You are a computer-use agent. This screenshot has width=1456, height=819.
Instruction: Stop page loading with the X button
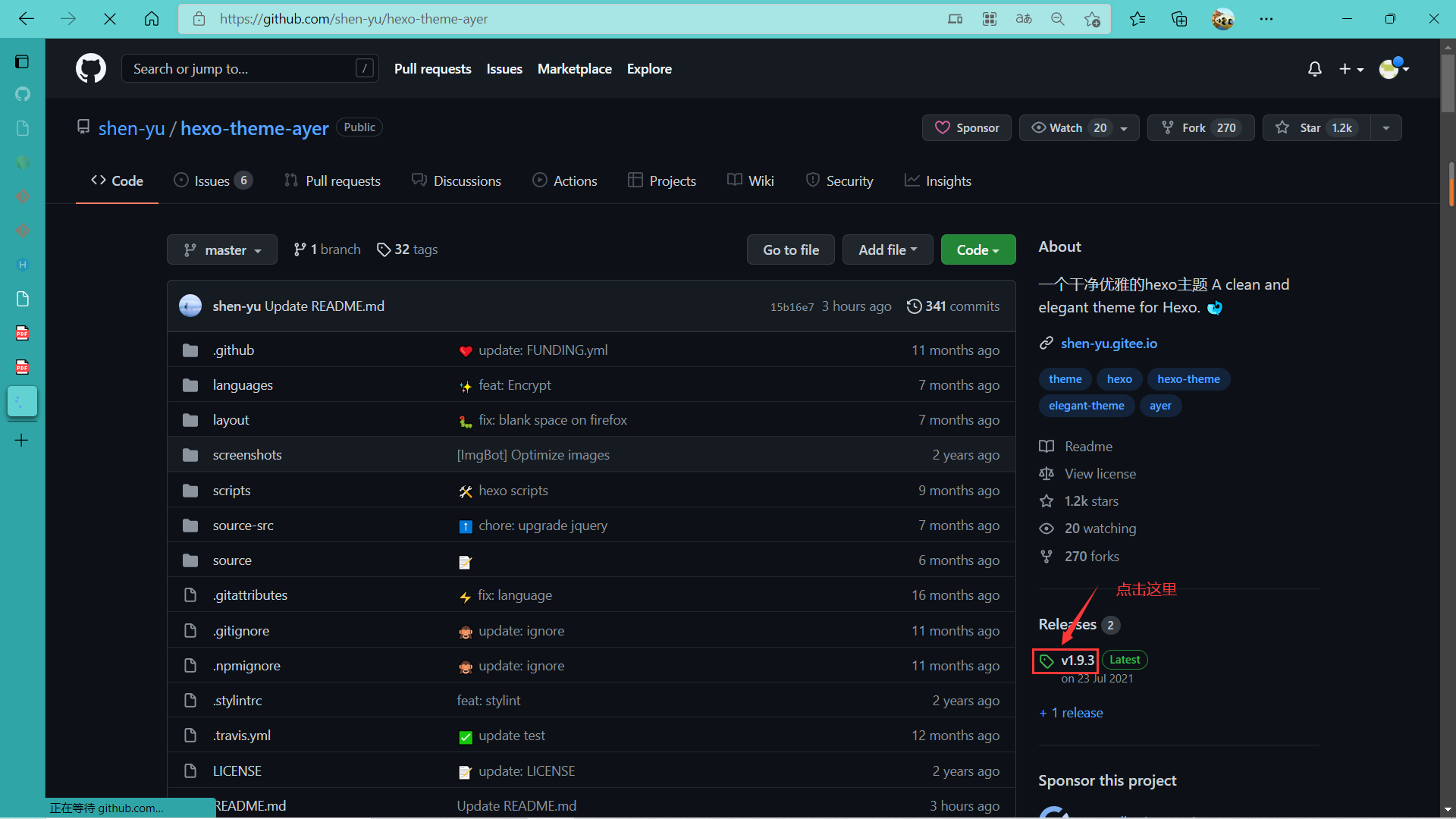click(x=110, y=19)
